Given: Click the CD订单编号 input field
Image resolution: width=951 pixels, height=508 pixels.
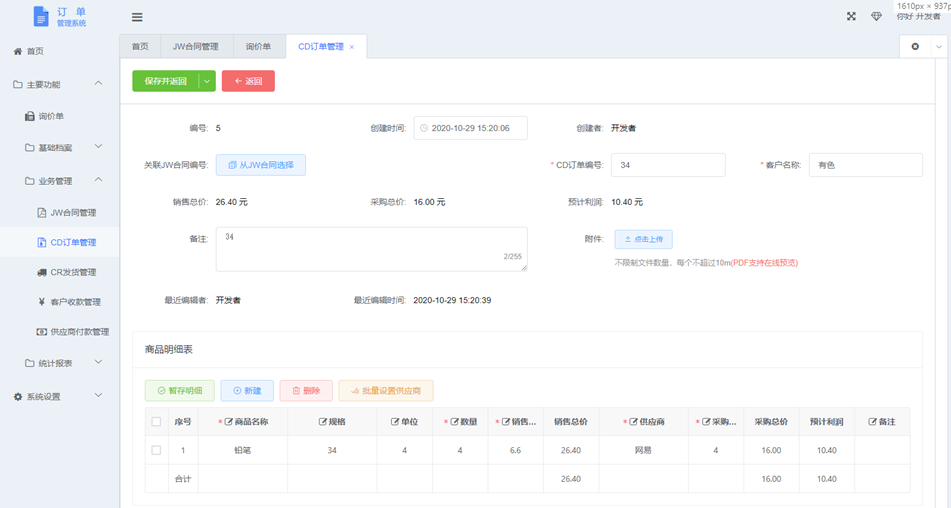Looking at the screenshot, I should tap(668, 165).
